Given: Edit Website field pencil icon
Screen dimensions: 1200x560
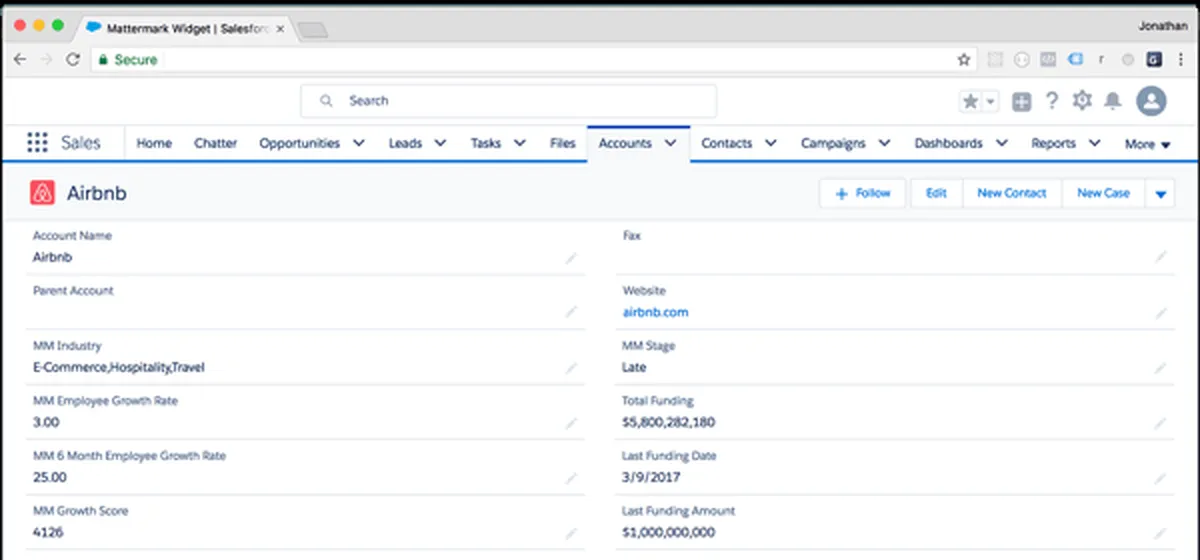Looking at the screenshot, I should tap(1161, 313).
